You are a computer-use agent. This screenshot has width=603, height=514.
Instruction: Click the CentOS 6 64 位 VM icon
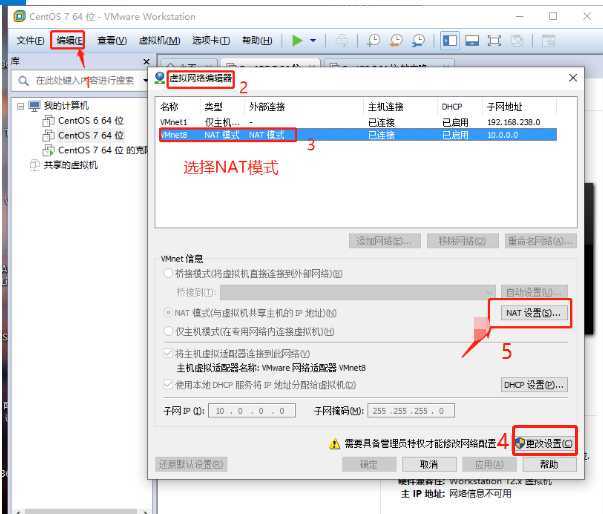click(48, 121)
